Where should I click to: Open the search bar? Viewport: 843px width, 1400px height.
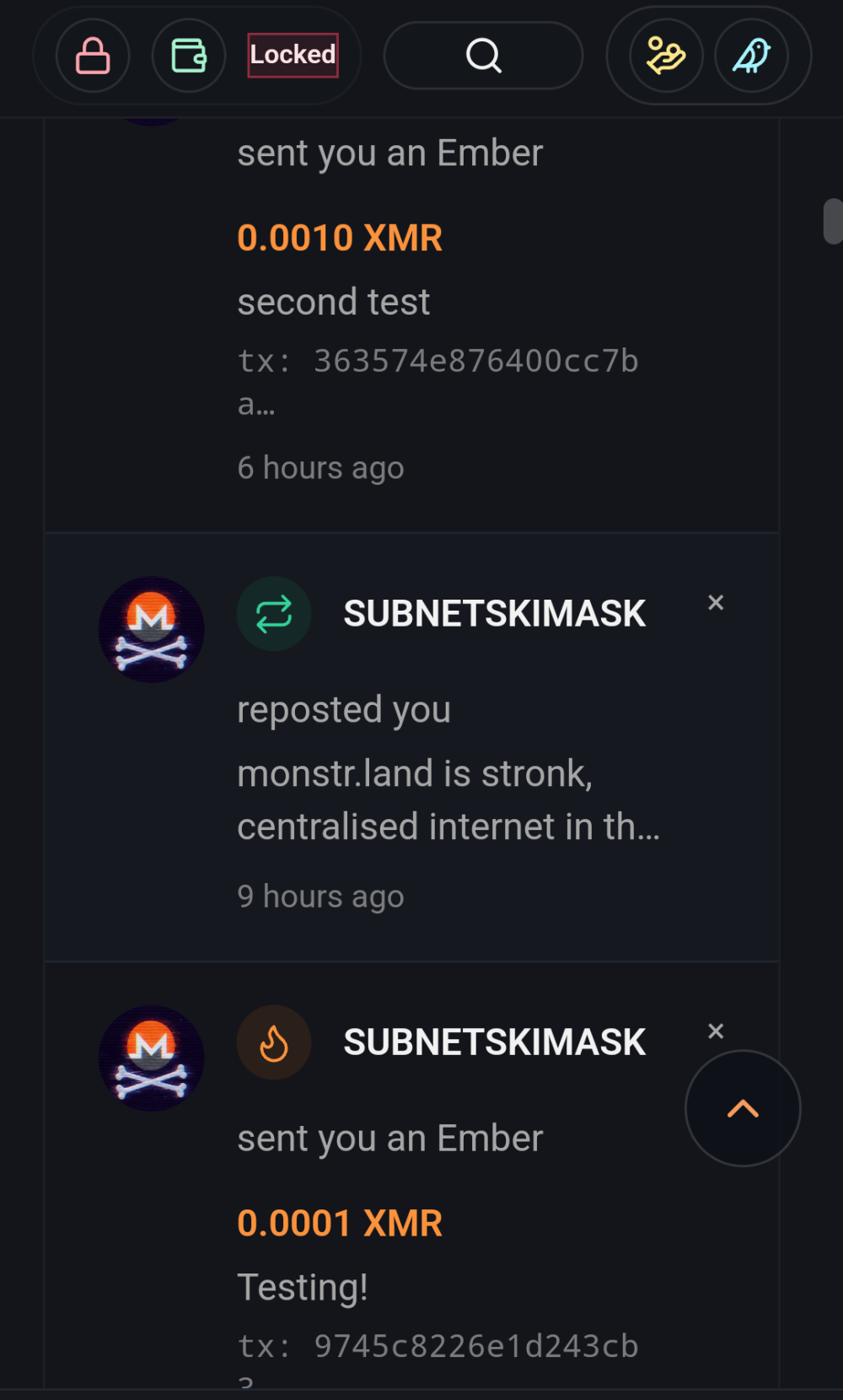pos(483,57)
